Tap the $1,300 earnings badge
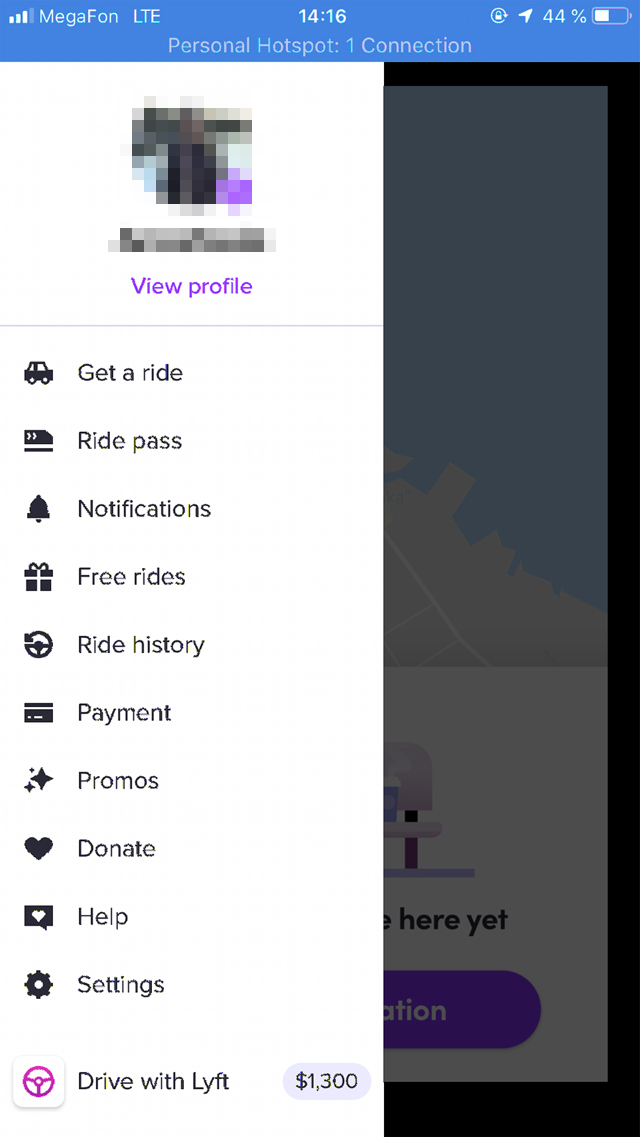Image resolution: width=640 pixels, height=1137 pixels. pos(326,1082)
